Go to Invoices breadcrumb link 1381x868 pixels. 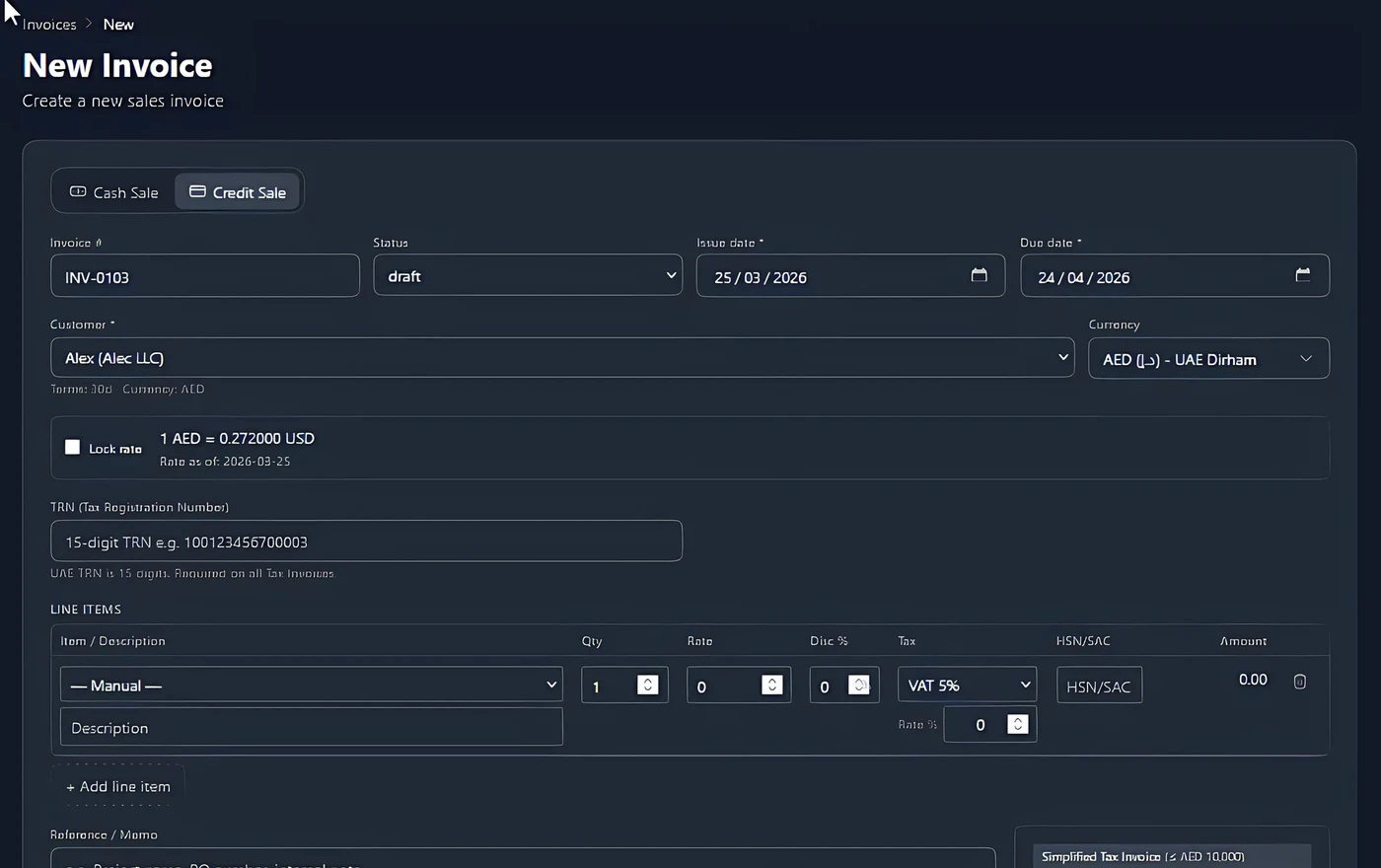(49, 25)
